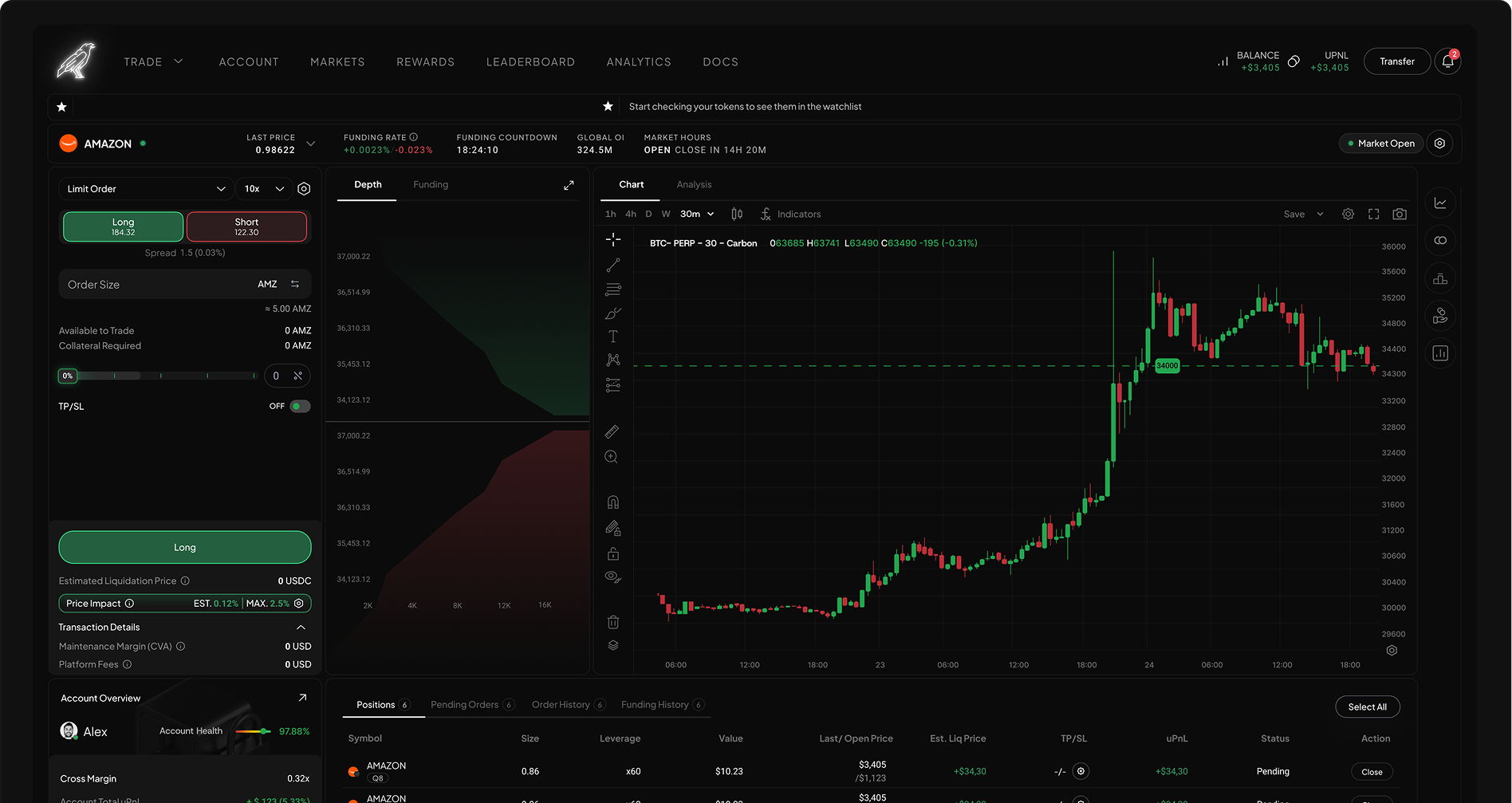Click the large green Long submit button
This screenshot has height=803, width=1512.
coord(185,547)
